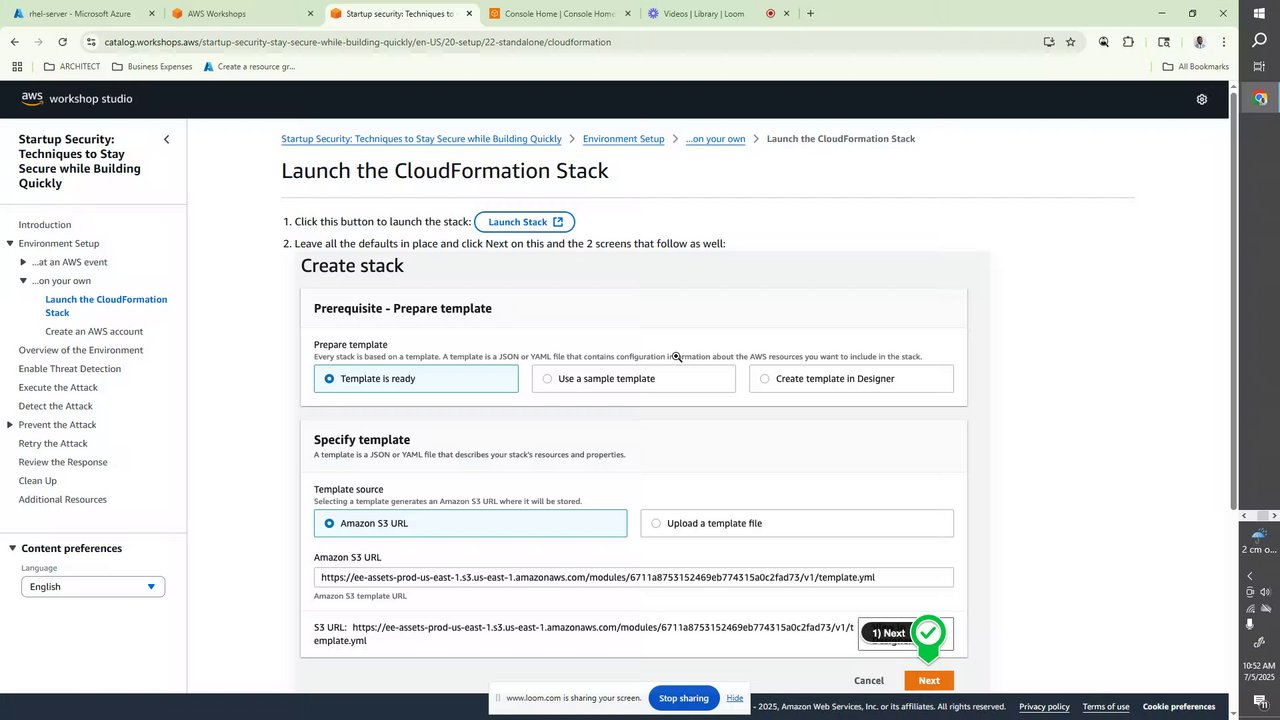The image size is (1280, 720).
Task: Collapse the ...on your own section
Action: (23, 281)
